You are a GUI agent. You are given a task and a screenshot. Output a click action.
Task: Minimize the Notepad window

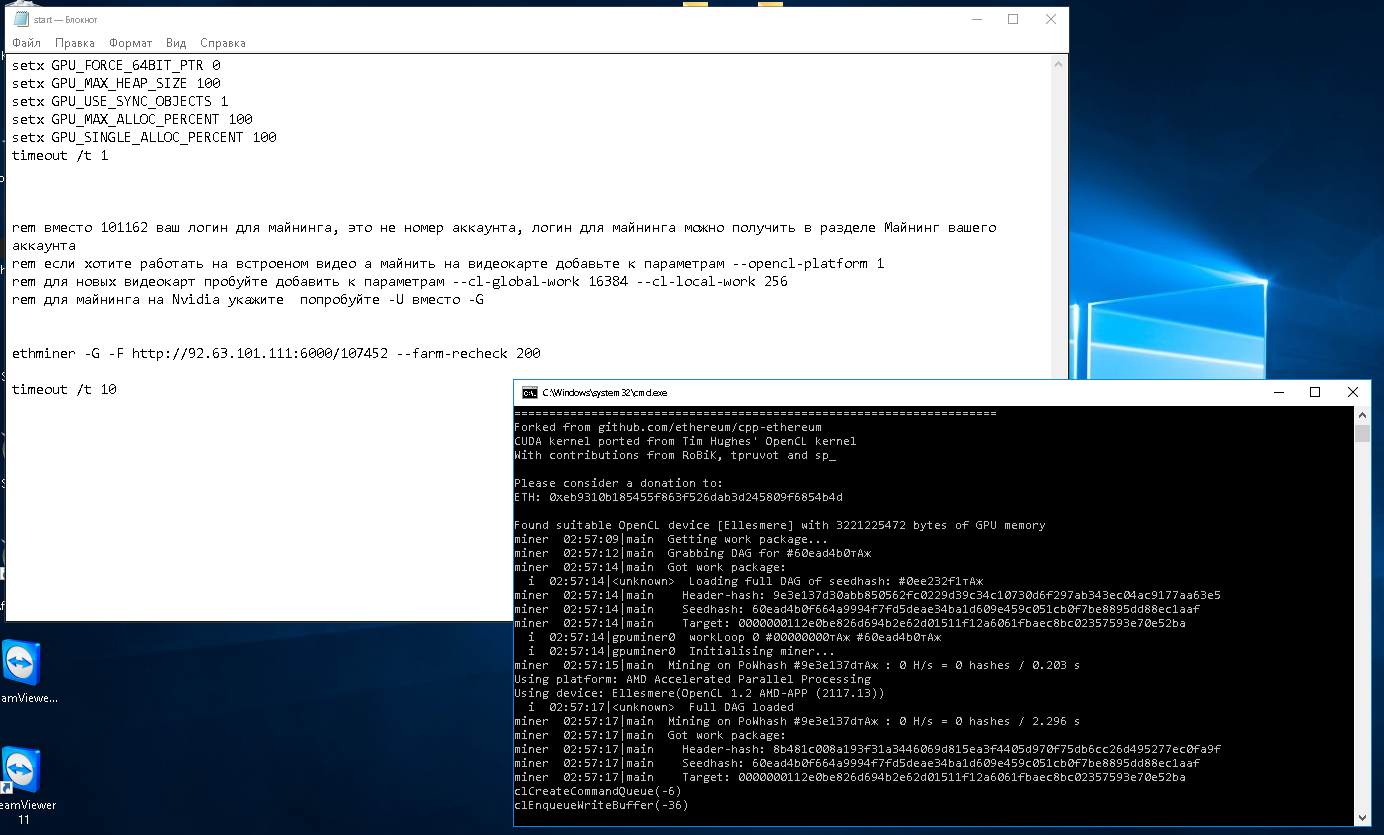[x=975, y=19]
